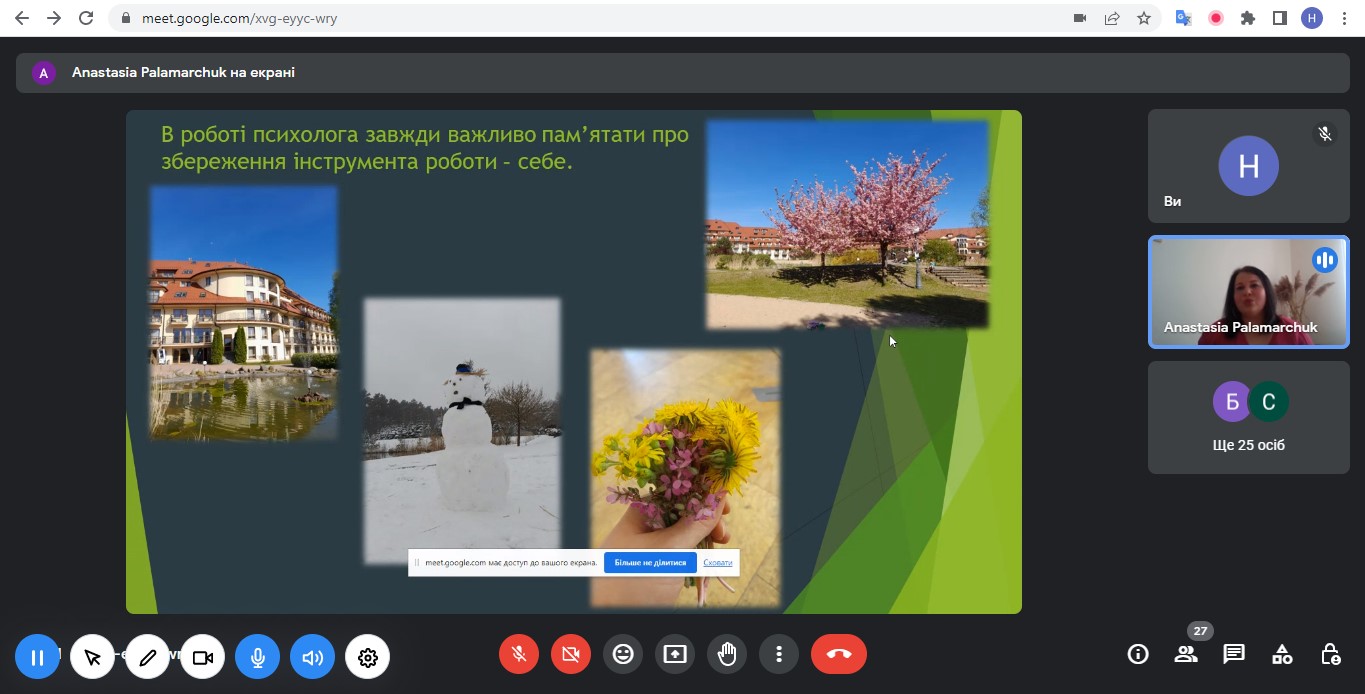Open recorder settings gear
The height and width of the screenshot is (694, 1365).
point(368,657)
